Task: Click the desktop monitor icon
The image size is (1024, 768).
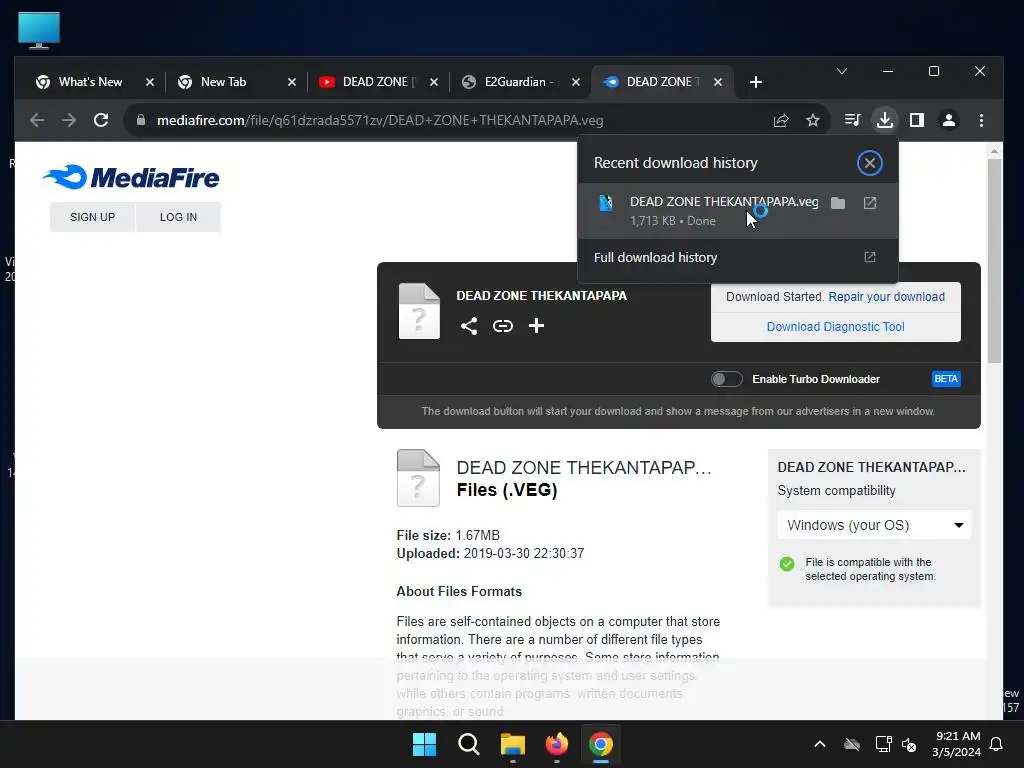Action: click(39, 30)
